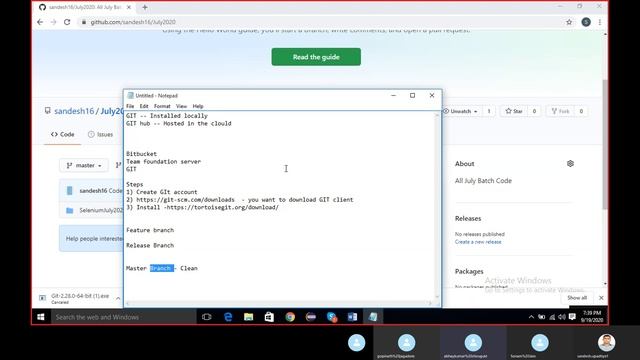The image size is (640, 360).
Task: Open Skype from the taskbar
Action: 331,317
